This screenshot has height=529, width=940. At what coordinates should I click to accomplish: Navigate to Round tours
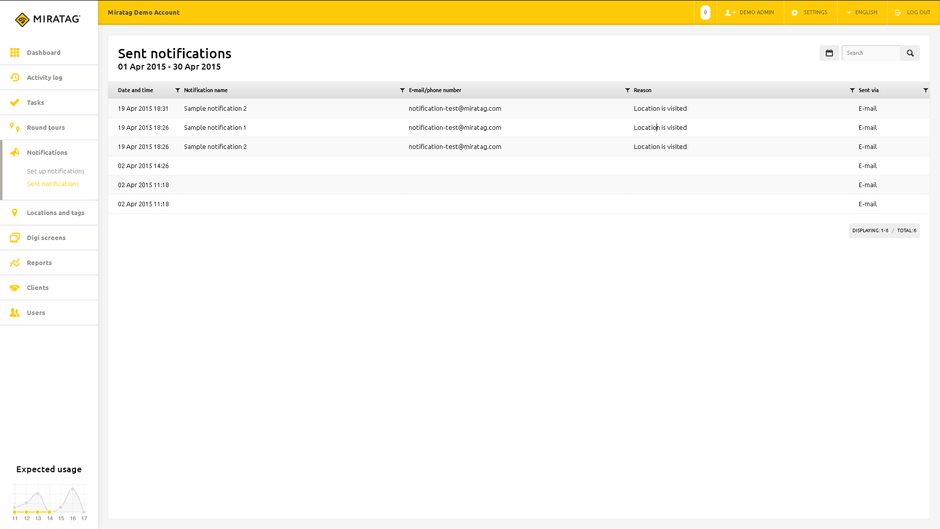[46, 127]
